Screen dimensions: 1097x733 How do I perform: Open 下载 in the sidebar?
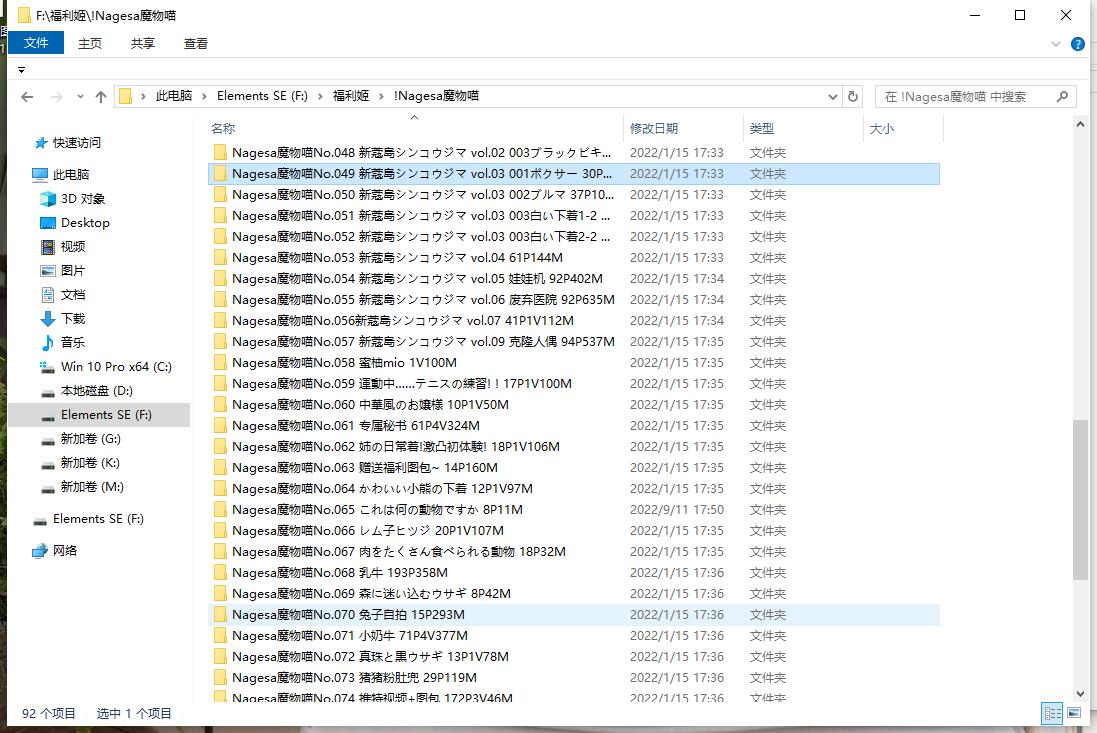click(63, 318)
